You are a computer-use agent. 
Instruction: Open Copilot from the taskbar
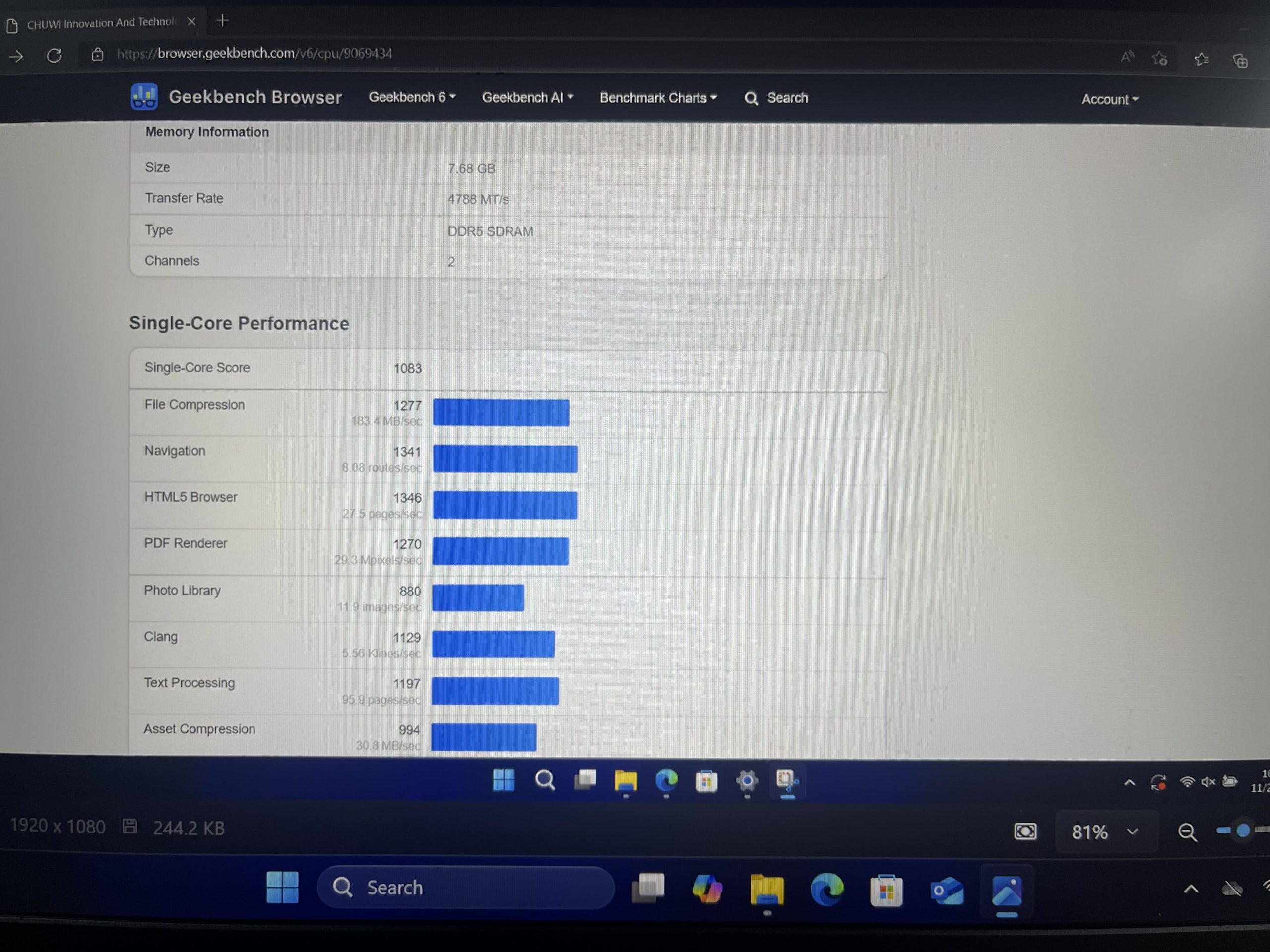tap(707, 889)
